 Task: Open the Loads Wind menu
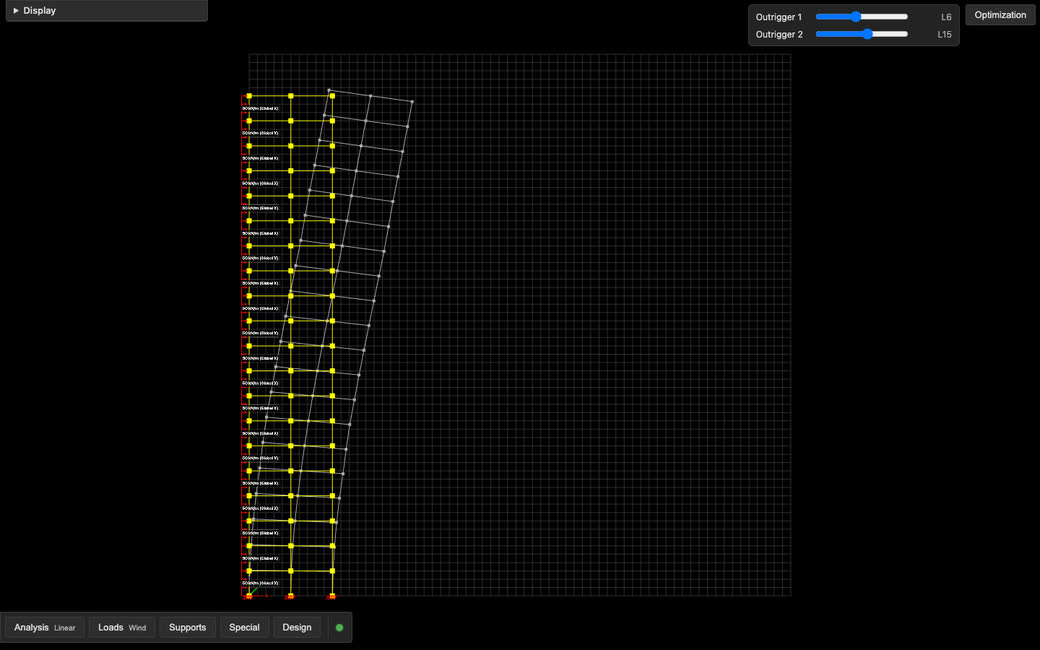click(x=122, y=627)
